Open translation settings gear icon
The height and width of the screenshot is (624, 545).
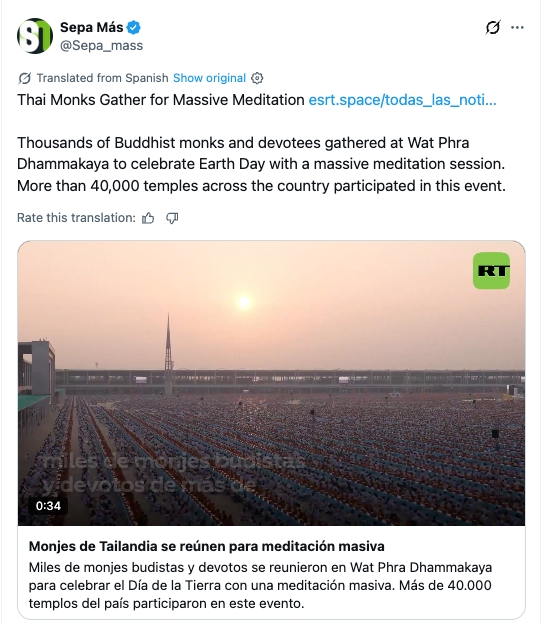[x=257, y=78]
